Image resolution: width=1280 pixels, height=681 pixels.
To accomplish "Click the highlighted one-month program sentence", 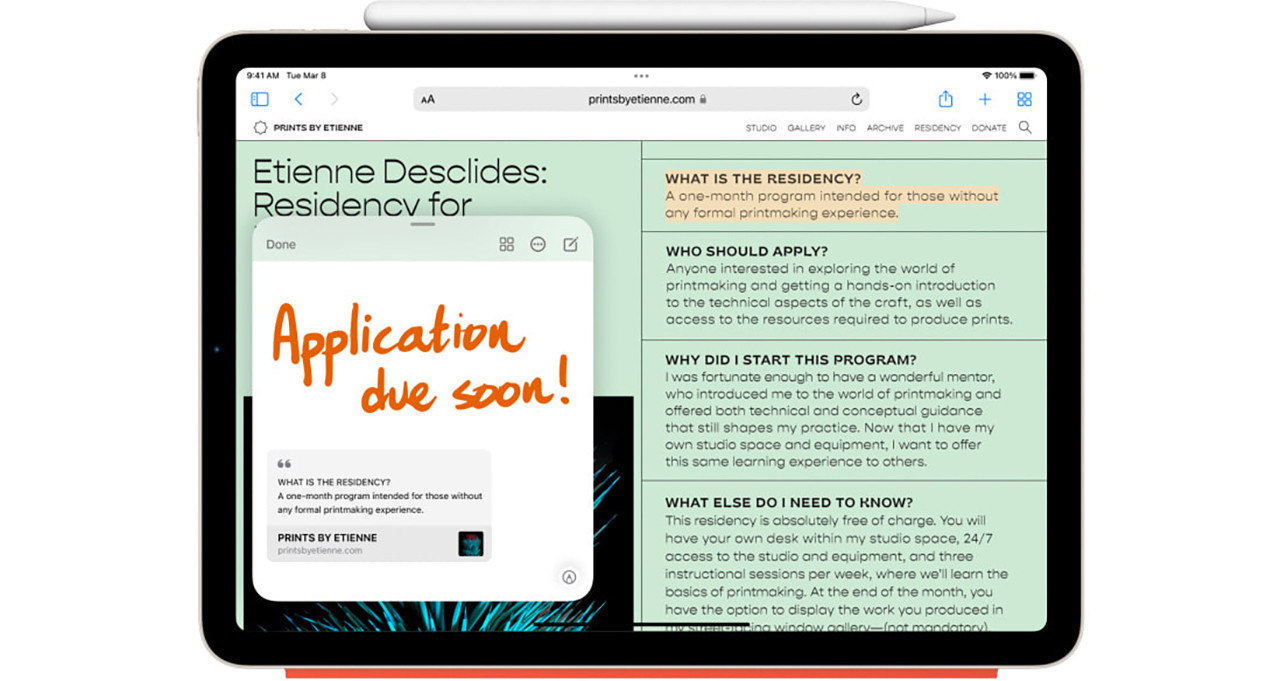I will 832,204.
